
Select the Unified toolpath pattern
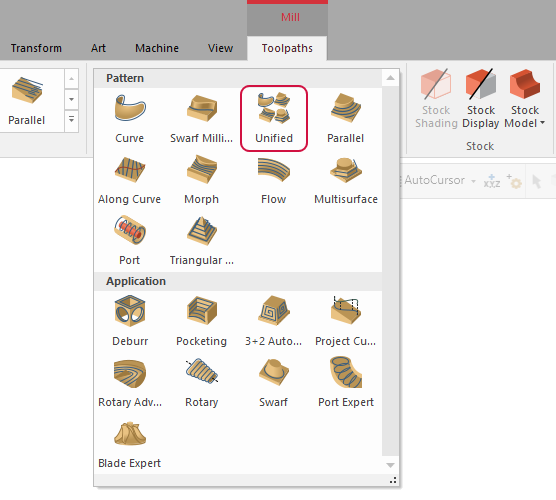point(274,118)
